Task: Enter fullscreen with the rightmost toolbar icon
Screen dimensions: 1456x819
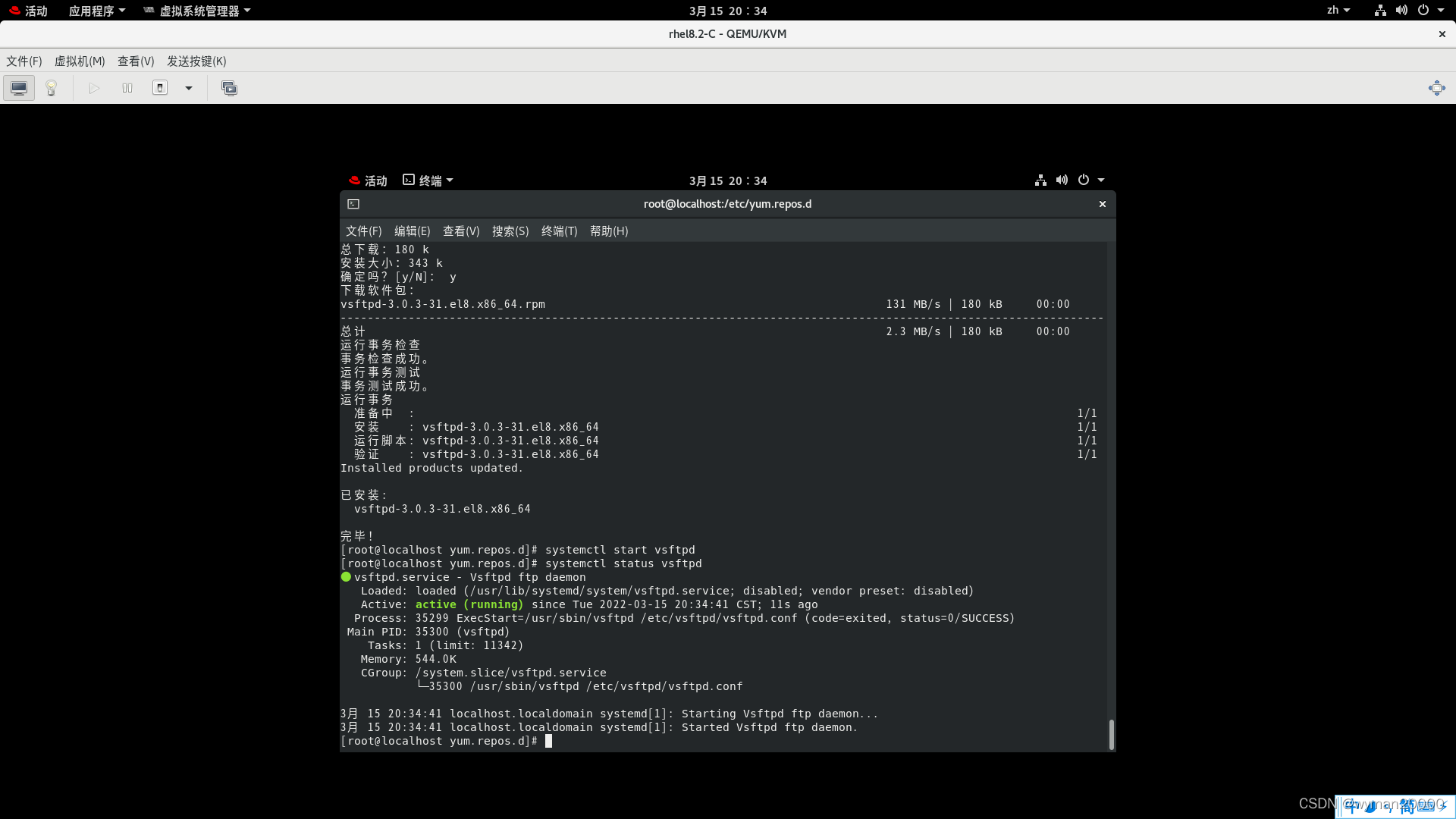Action: click(1437, 88)
